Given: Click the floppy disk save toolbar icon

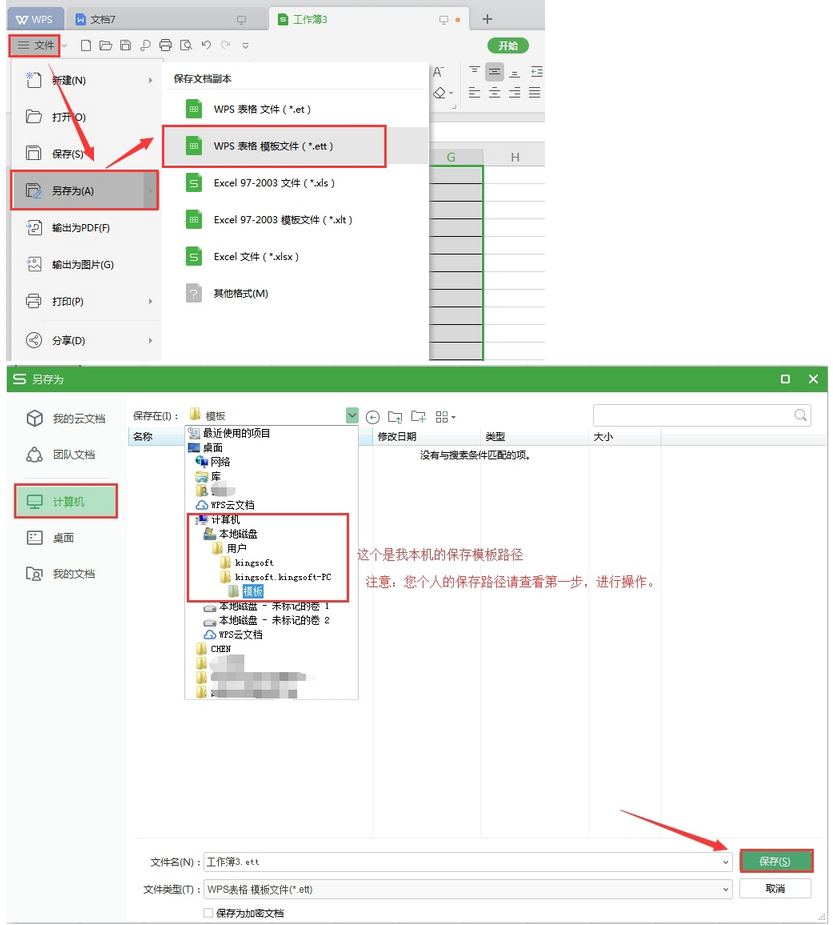Looking at the screenshot, I should click(x=126, y=45).
